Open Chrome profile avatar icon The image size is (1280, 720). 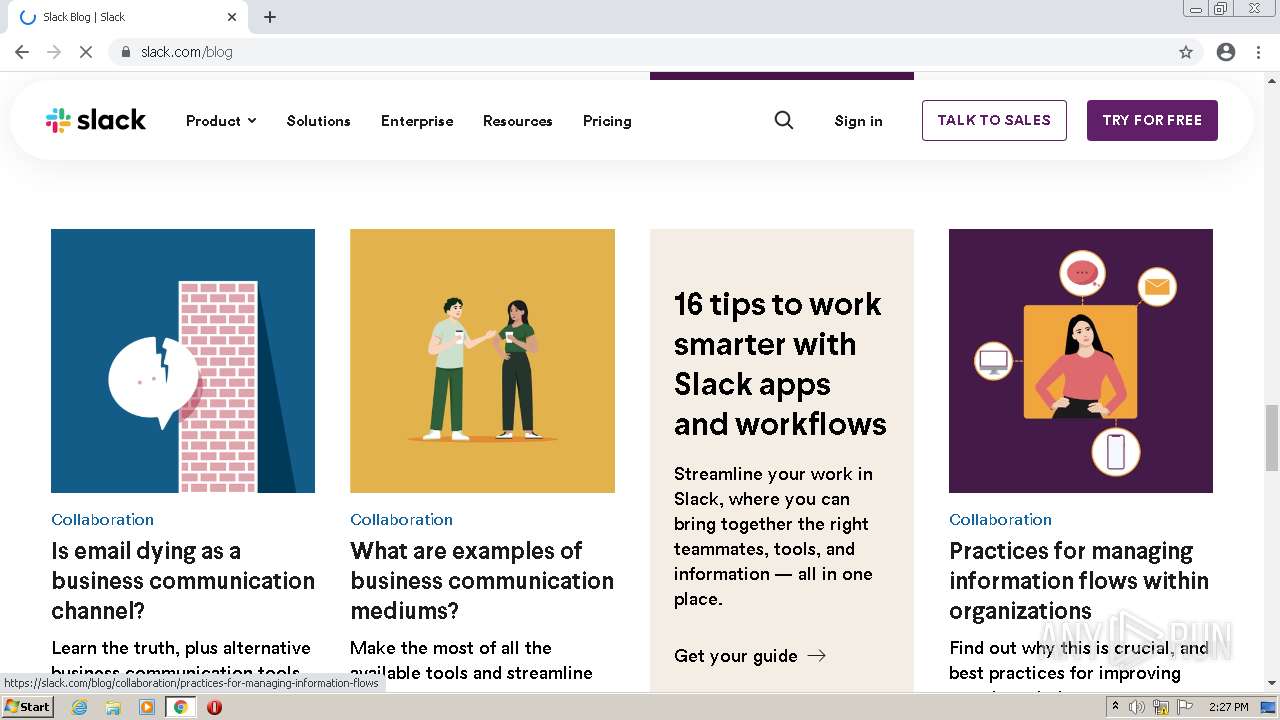pyautogui.click(x=1226, y=52)
